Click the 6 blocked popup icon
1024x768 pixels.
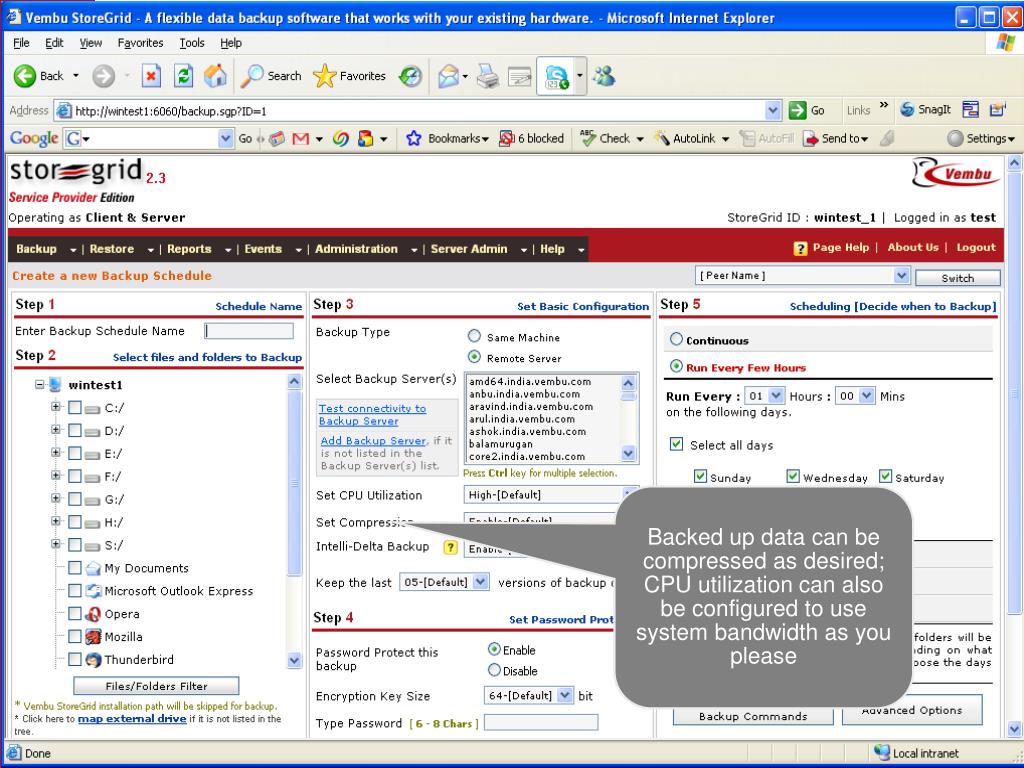click(506, 138)
